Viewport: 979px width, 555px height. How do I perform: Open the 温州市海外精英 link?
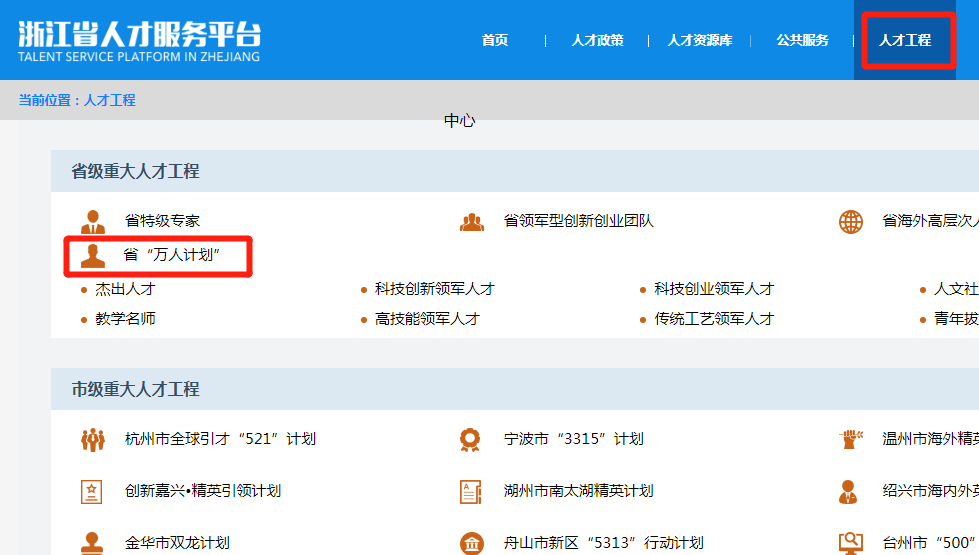click(930, 439)
